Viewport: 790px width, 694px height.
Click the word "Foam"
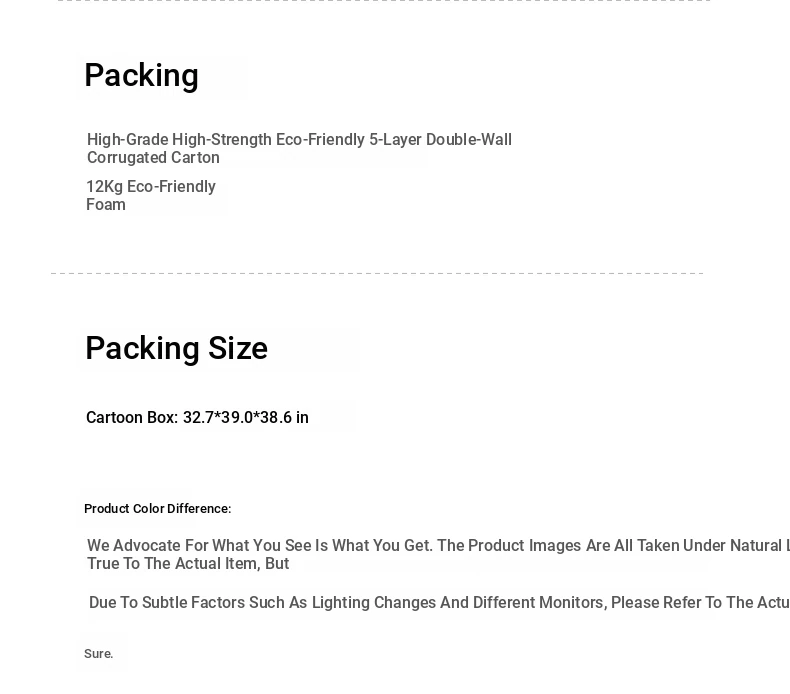click(x=106, y=205)
